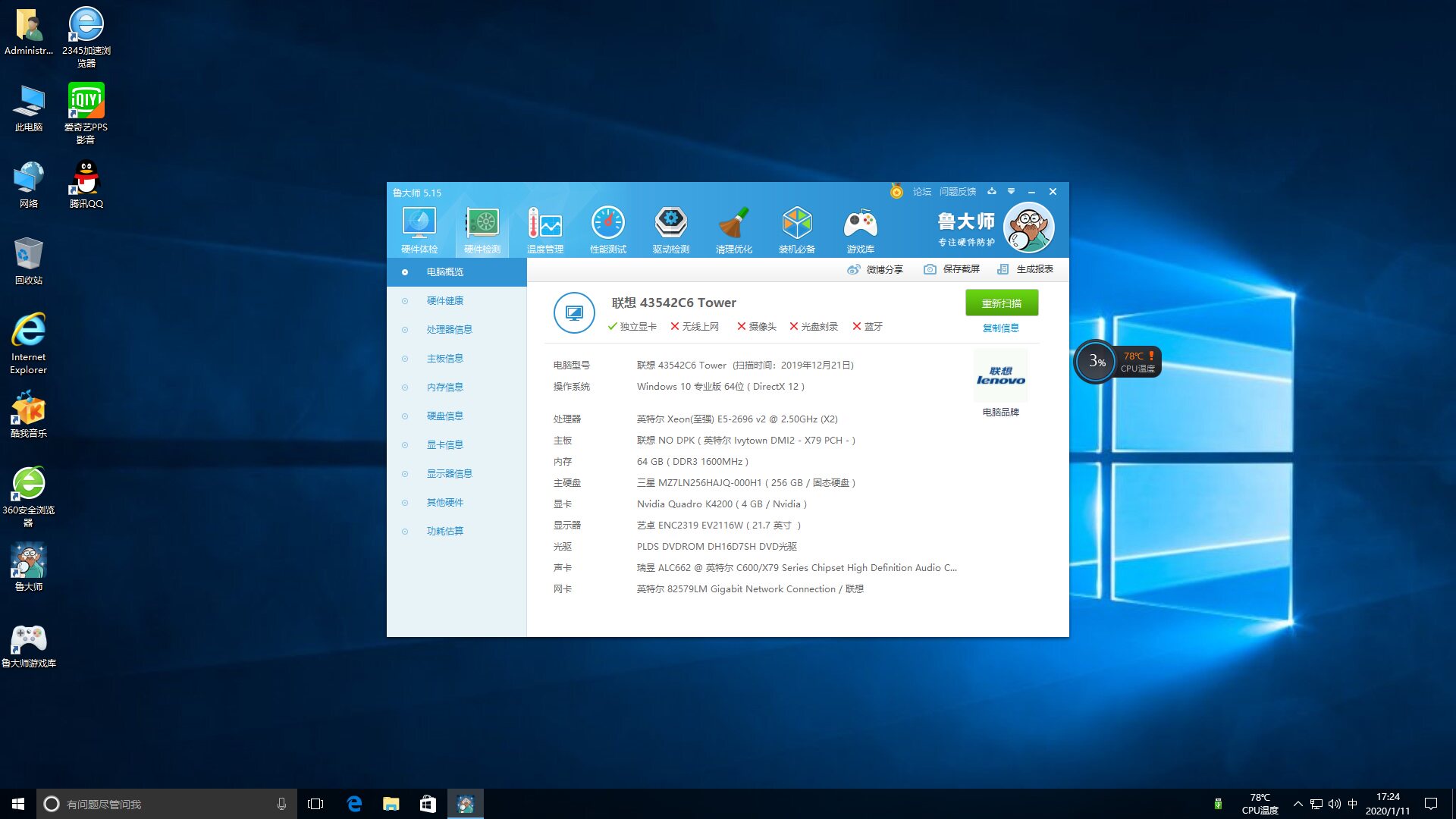Click the 64 GB DDR3 memory text
Screen dimensions: 1456x819
click(692, 462)
